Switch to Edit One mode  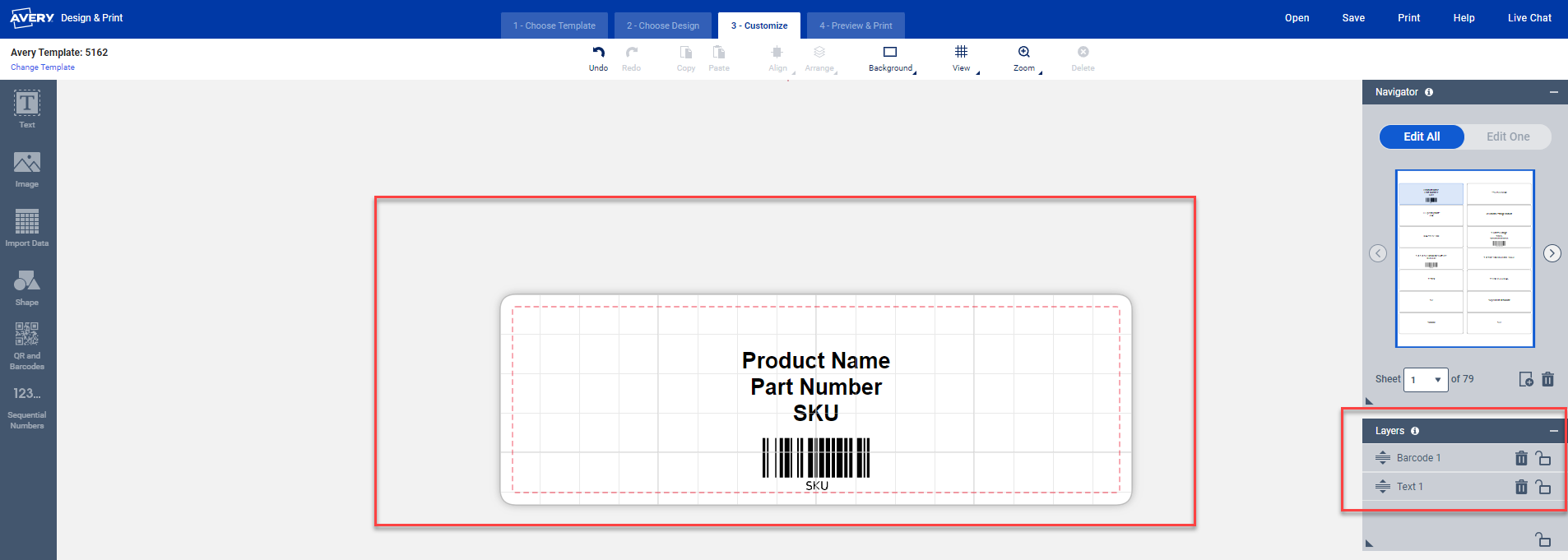click(1508, 137)
